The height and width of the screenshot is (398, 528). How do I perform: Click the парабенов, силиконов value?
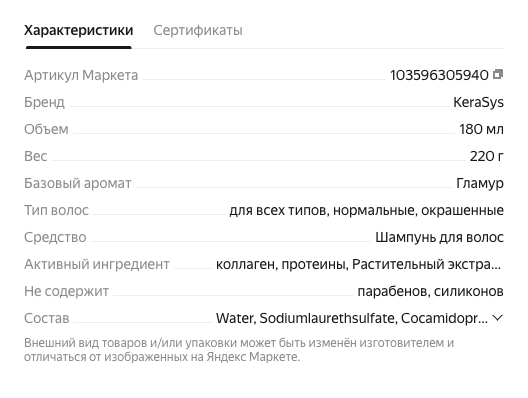tap(430, 291)
